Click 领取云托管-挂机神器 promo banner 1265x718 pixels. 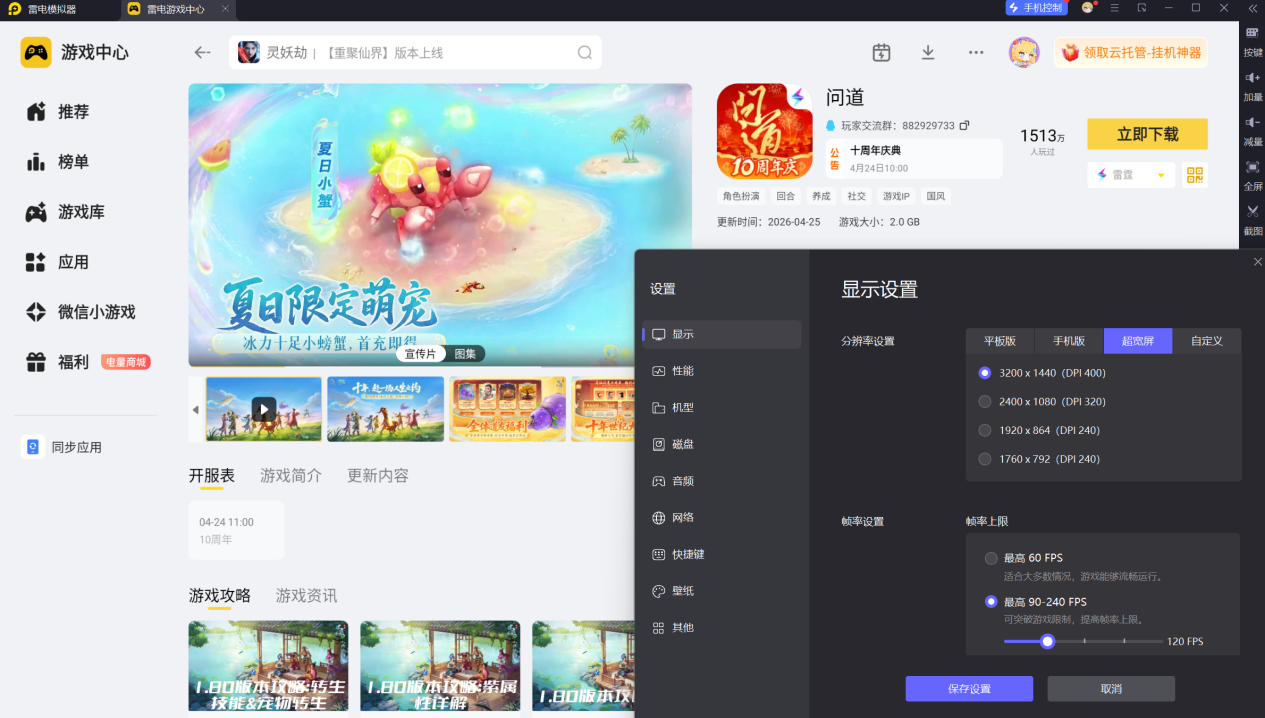point(1130,53)
